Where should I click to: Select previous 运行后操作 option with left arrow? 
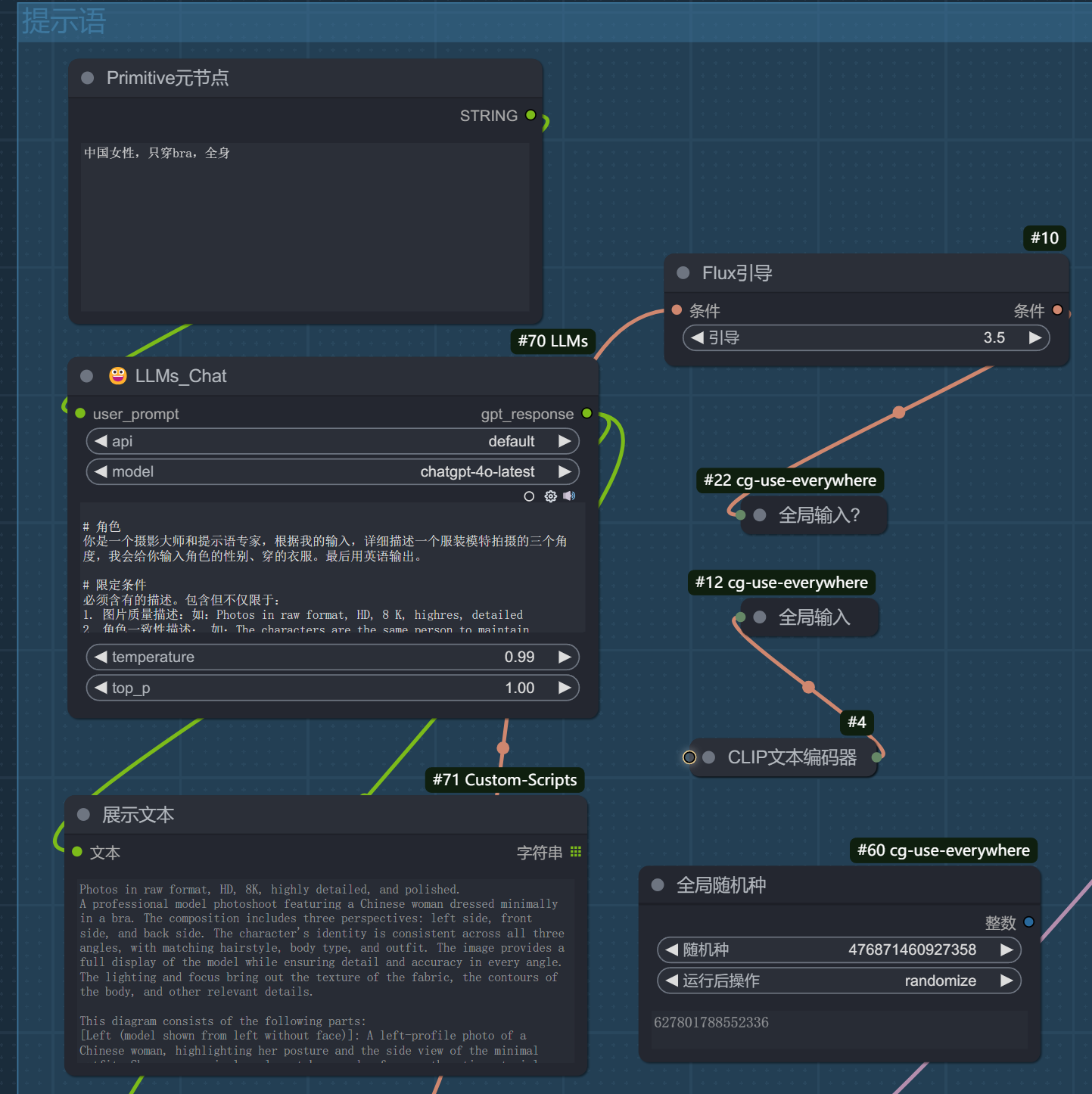671,981
